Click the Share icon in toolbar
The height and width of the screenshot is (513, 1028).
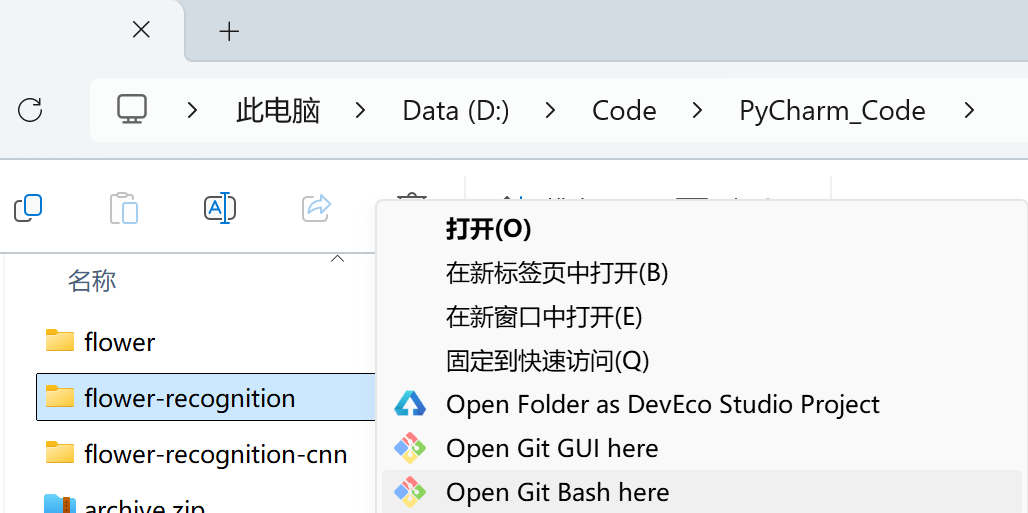pos(316,208)
